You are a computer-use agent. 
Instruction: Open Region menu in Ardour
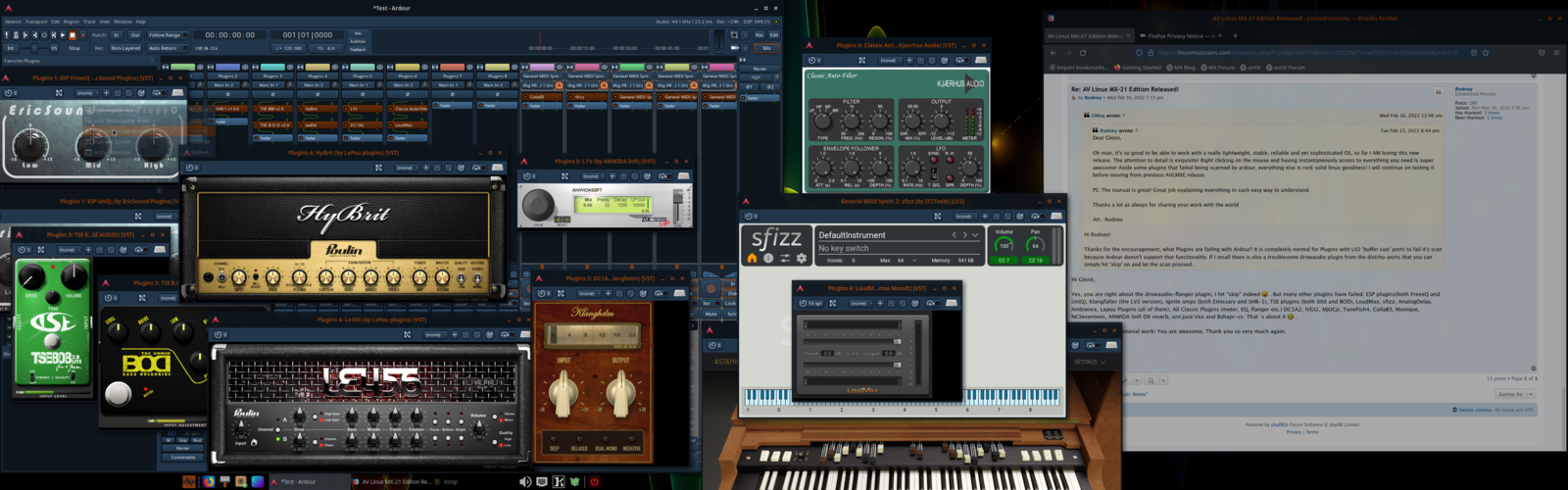point(72,22)
